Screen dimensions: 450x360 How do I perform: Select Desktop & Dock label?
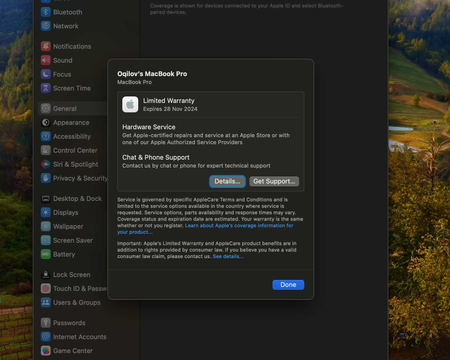coord(77,199)
